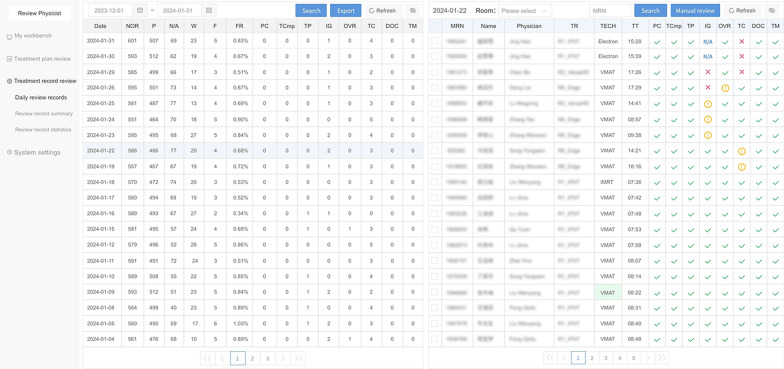Open Review record statistics page

pos(43,130)
